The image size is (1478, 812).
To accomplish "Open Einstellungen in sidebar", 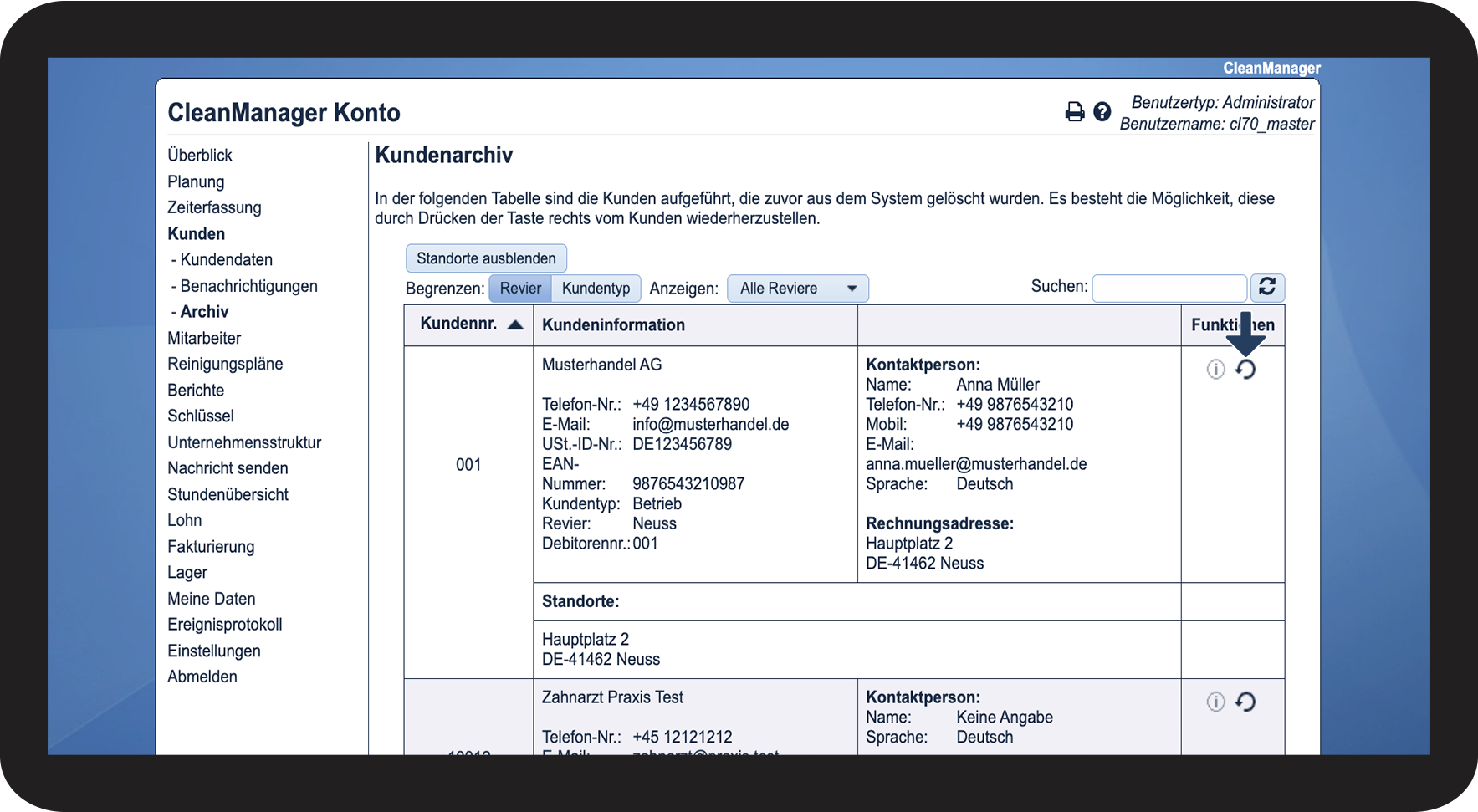I will pyautogui.click(x=214, y=651).
